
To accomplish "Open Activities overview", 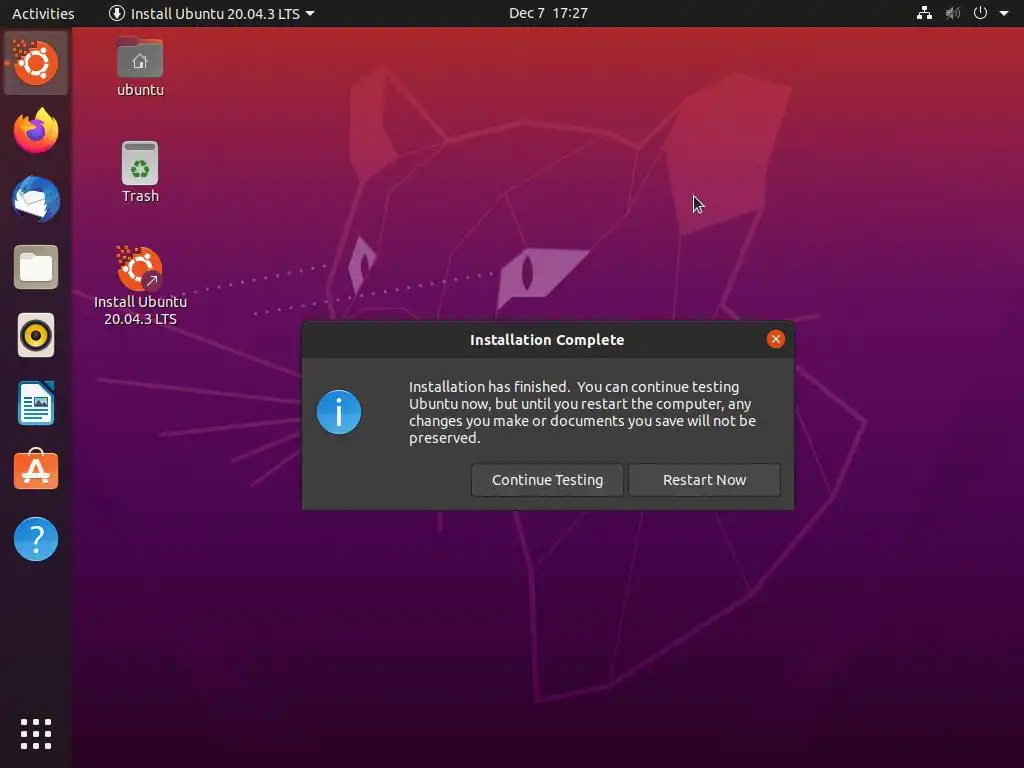I will (43, 13).
